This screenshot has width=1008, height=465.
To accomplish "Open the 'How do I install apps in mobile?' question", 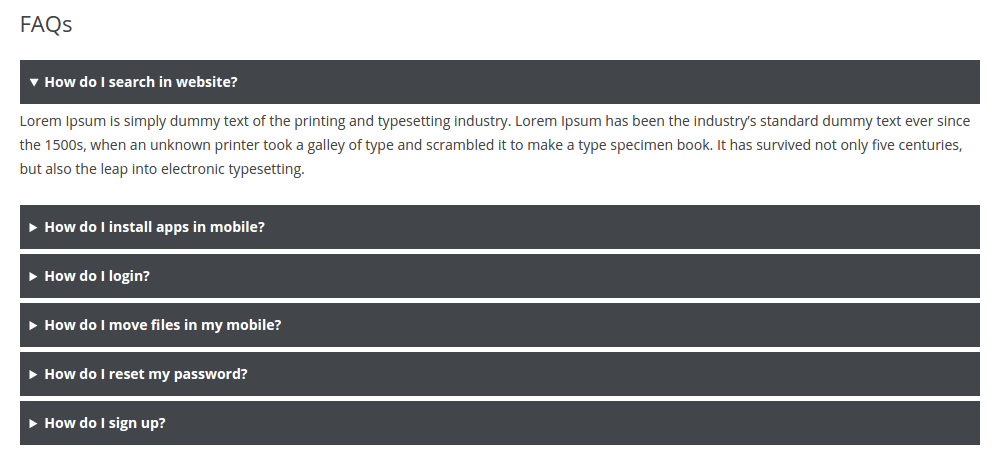I will tap(154, 227).
